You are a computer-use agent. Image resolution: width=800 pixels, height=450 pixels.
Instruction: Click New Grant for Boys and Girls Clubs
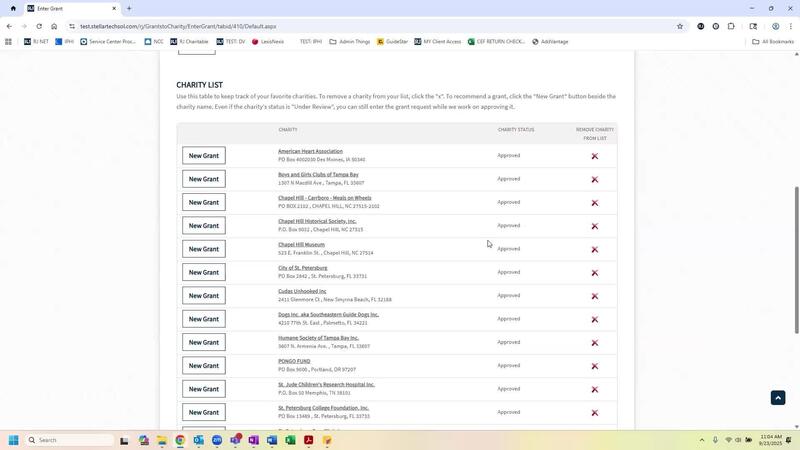[x=203, y=179]
